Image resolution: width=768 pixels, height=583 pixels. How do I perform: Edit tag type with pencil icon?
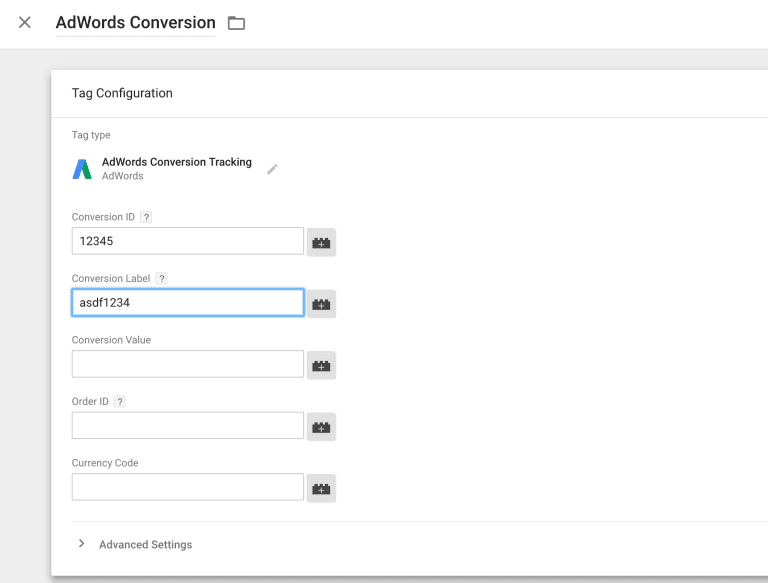coord(272,169)
